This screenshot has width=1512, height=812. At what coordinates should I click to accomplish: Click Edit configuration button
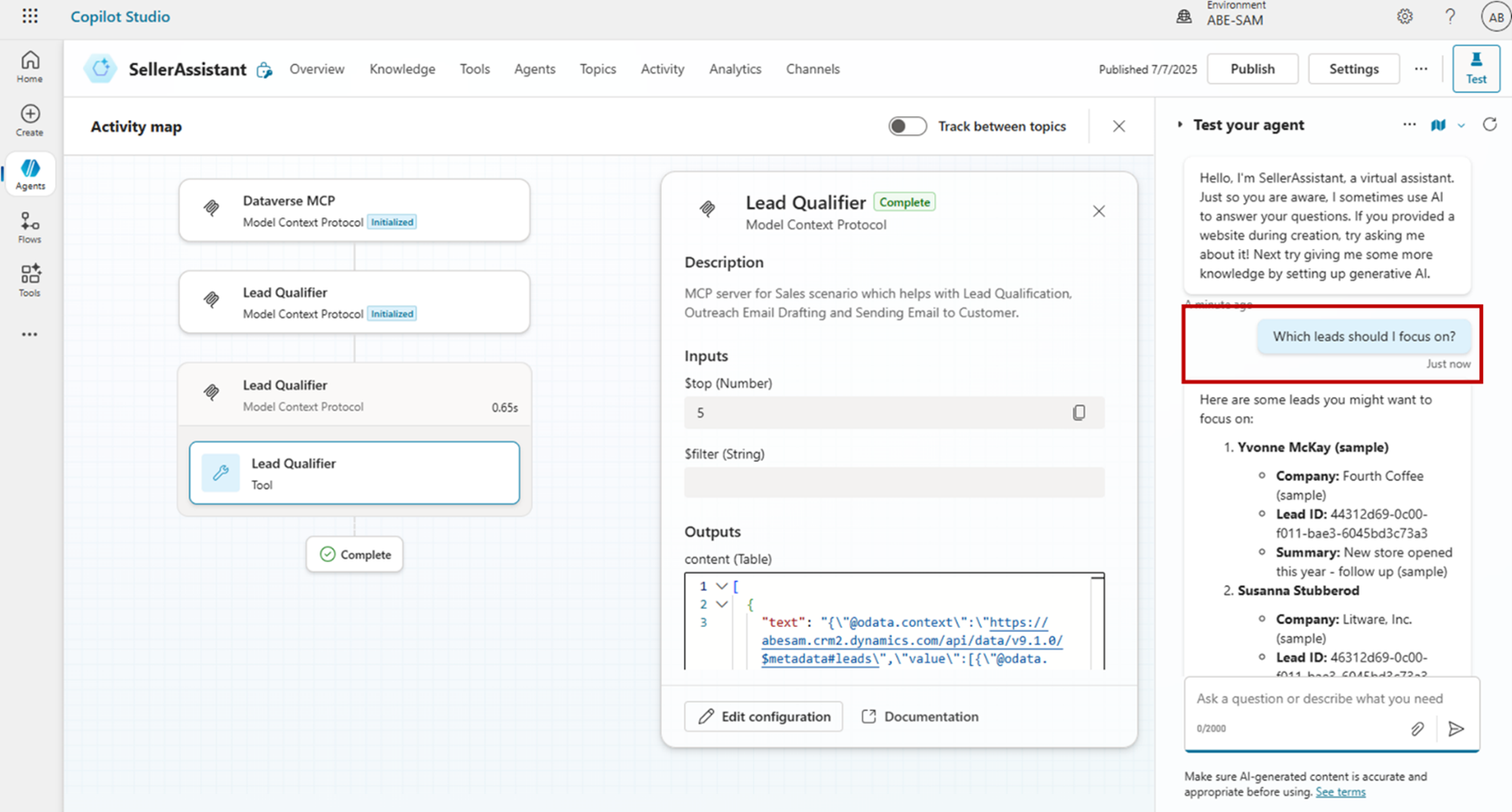pos(764,716)
